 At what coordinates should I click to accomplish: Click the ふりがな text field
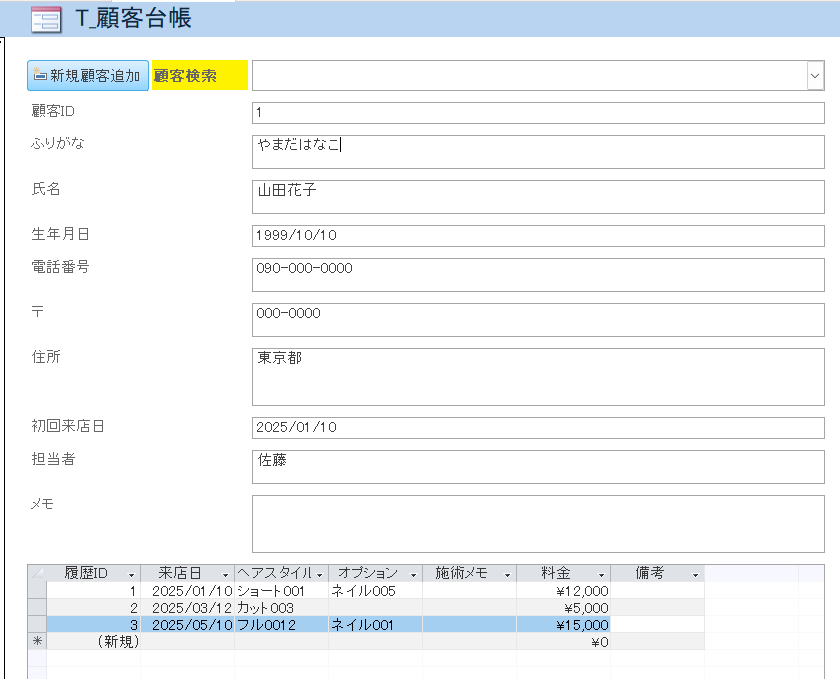[537, 152]
